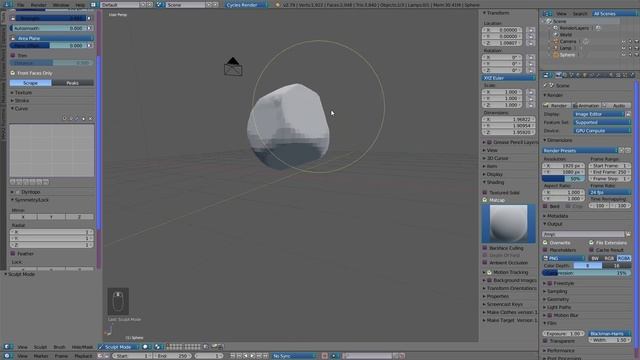This screenshot has width=640, height=360.
Task: Click the play animation button in timeline
Action: [x=252, y=356]
